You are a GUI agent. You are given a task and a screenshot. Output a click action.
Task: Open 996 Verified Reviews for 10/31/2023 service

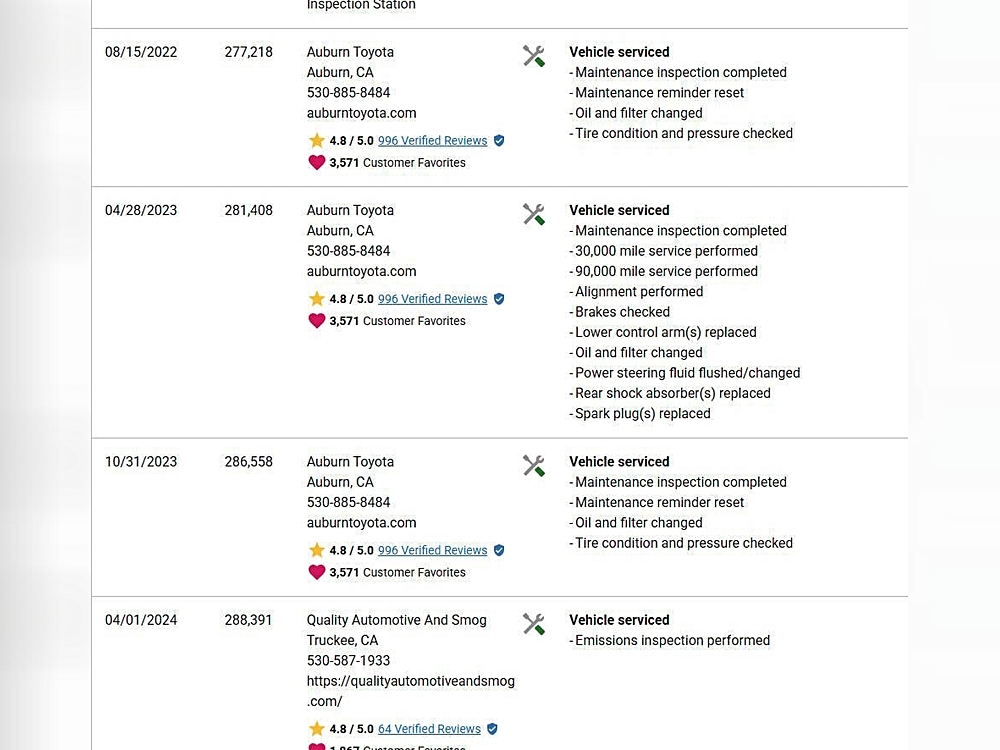pyautogui.click(x=432, y=550)
